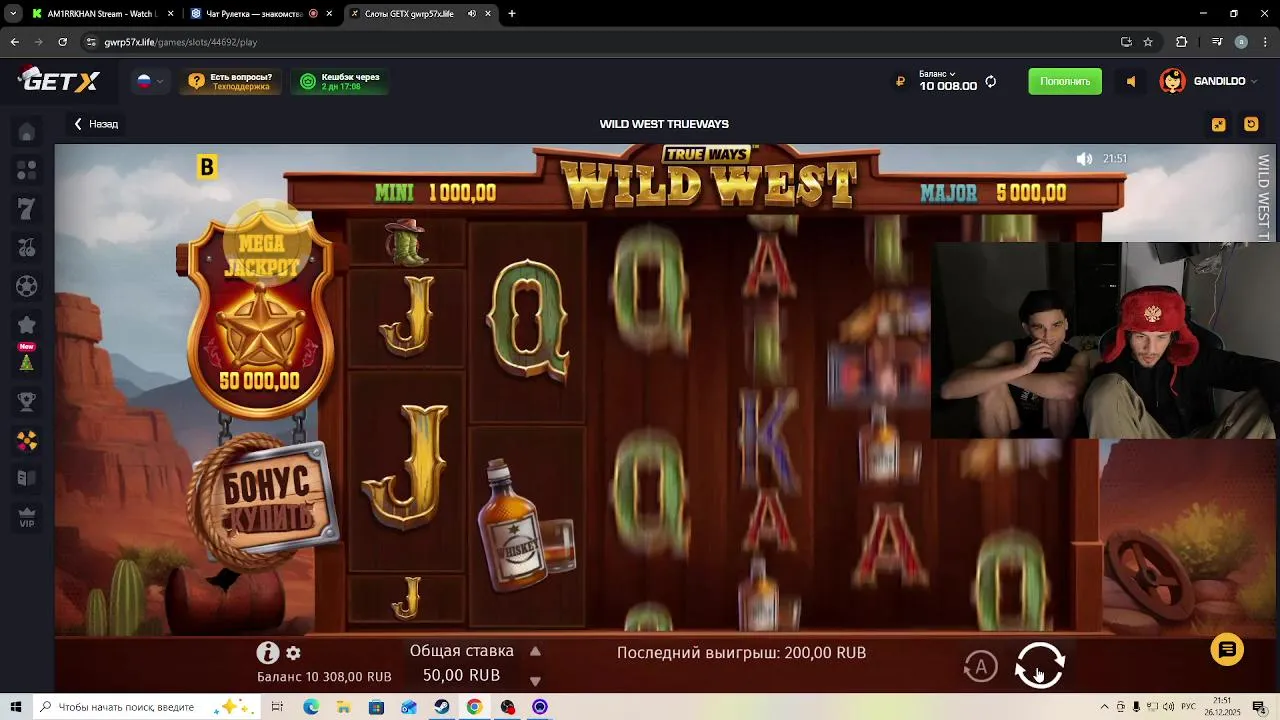Open the home icon in left sidebar

click(x=27, y=133)
